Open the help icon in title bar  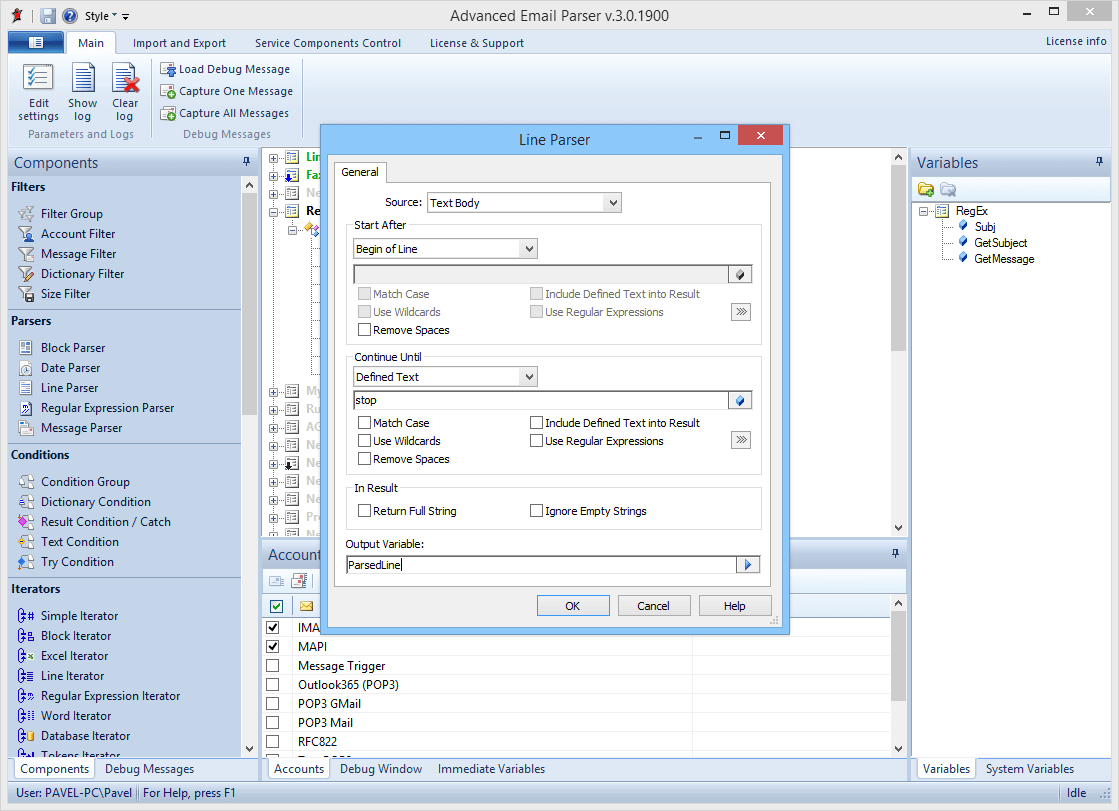70,16
